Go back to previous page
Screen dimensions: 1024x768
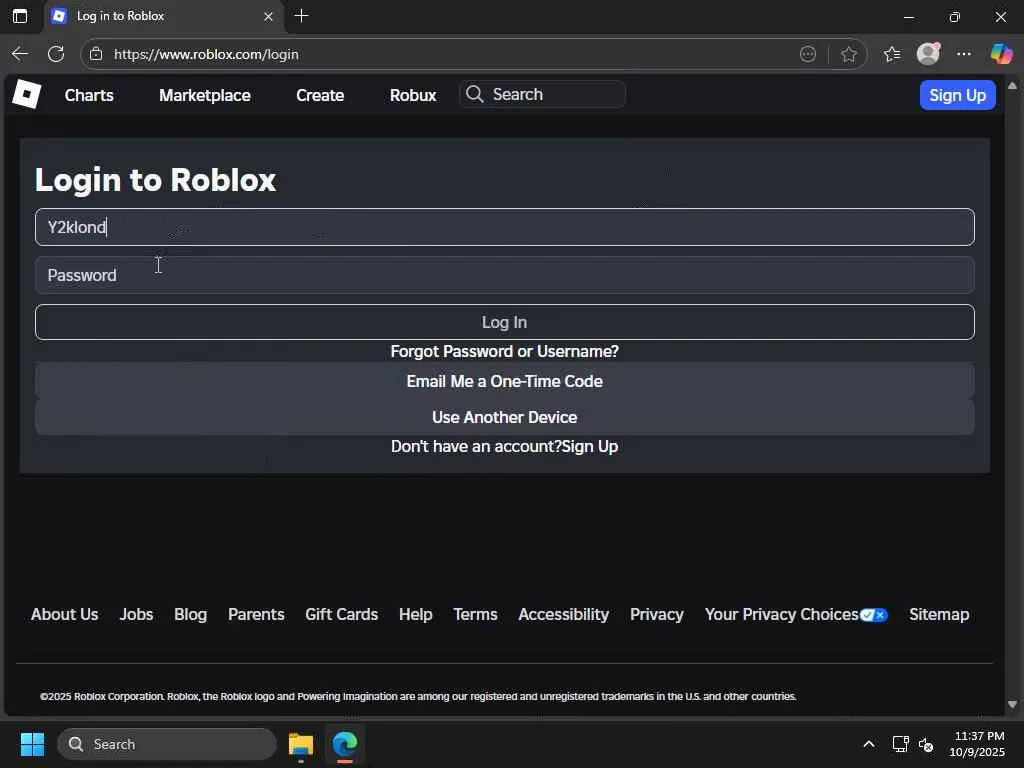(x=20, y=54)
